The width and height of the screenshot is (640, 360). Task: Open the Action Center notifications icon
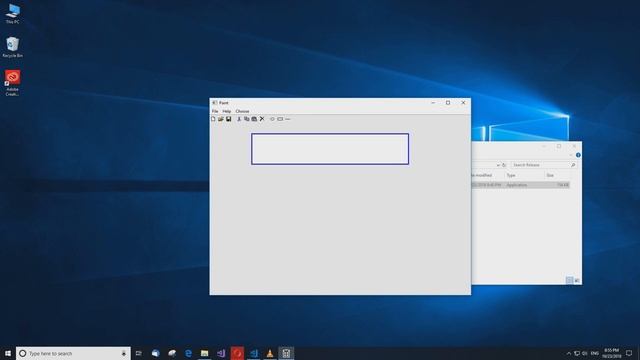629,353
